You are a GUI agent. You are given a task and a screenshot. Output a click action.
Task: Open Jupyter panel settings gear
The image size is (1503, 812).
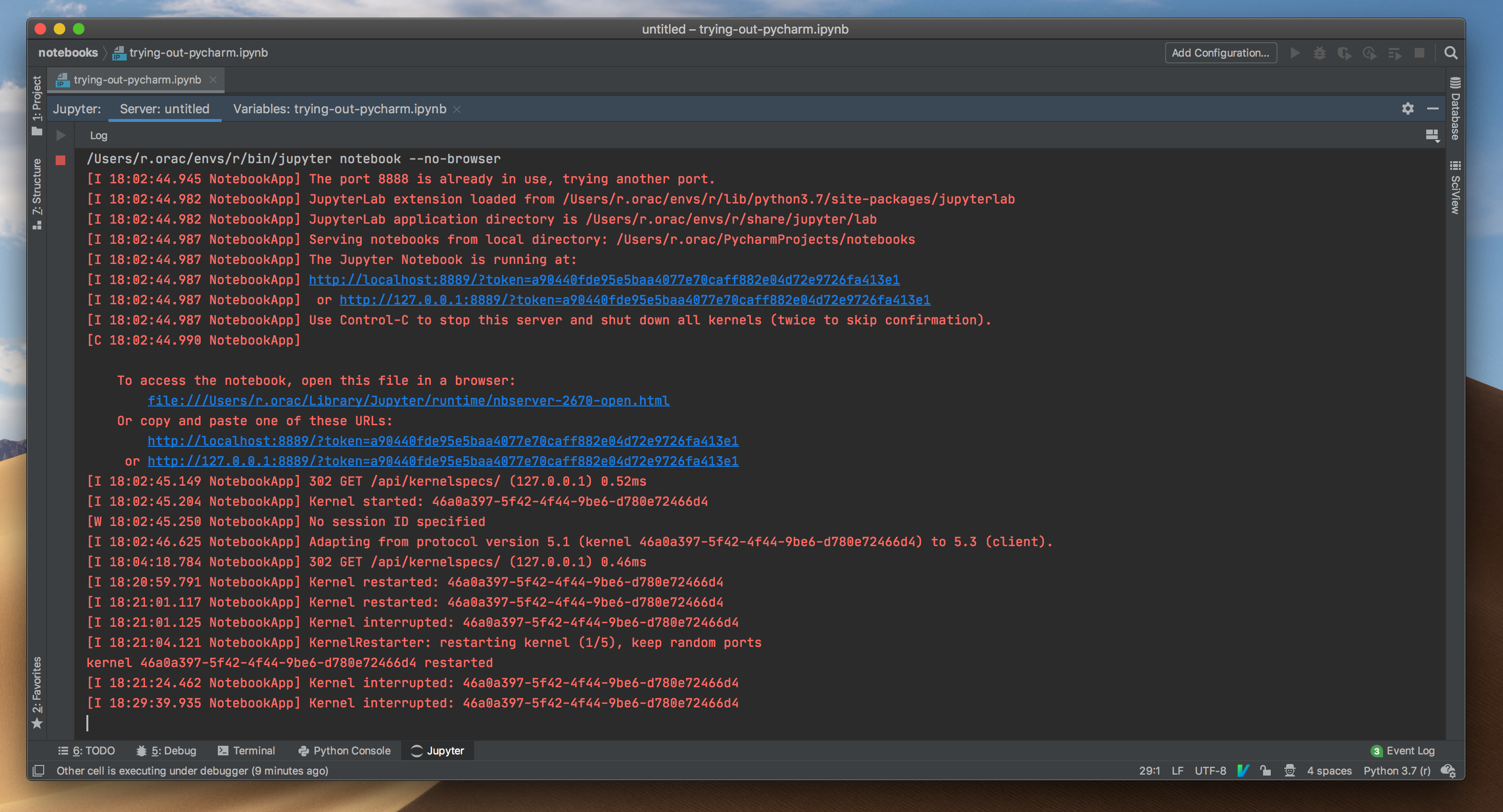(1408, 108)
